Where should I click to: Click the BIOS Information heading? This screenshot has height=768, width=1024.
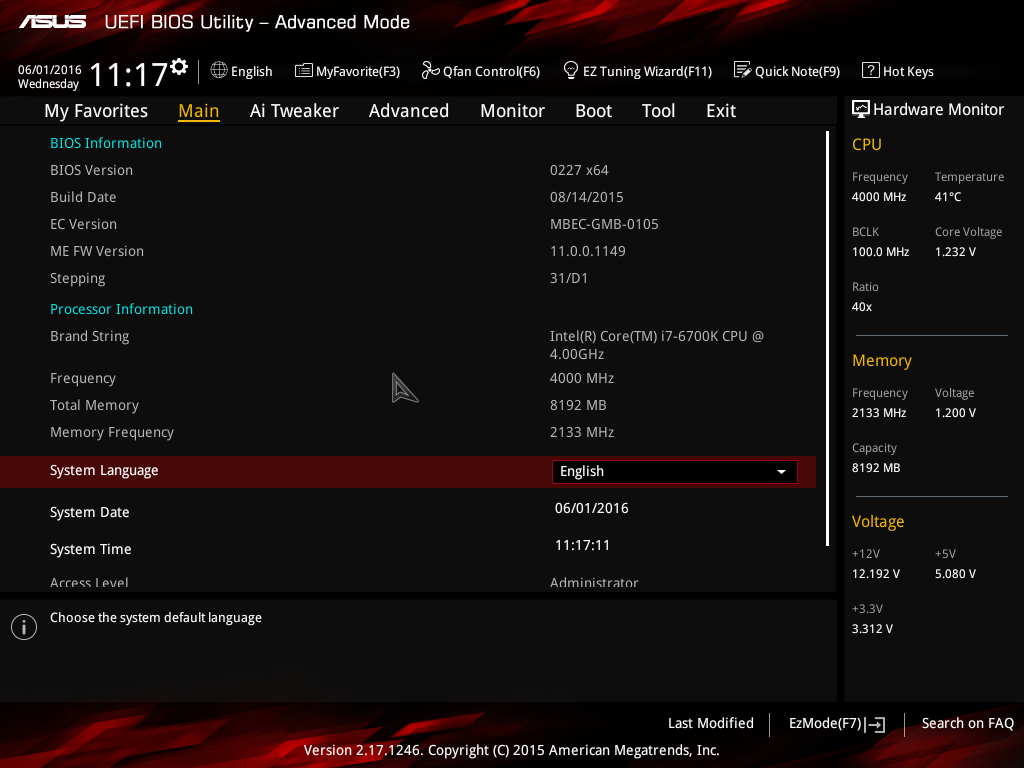click(x=106, y=143)
